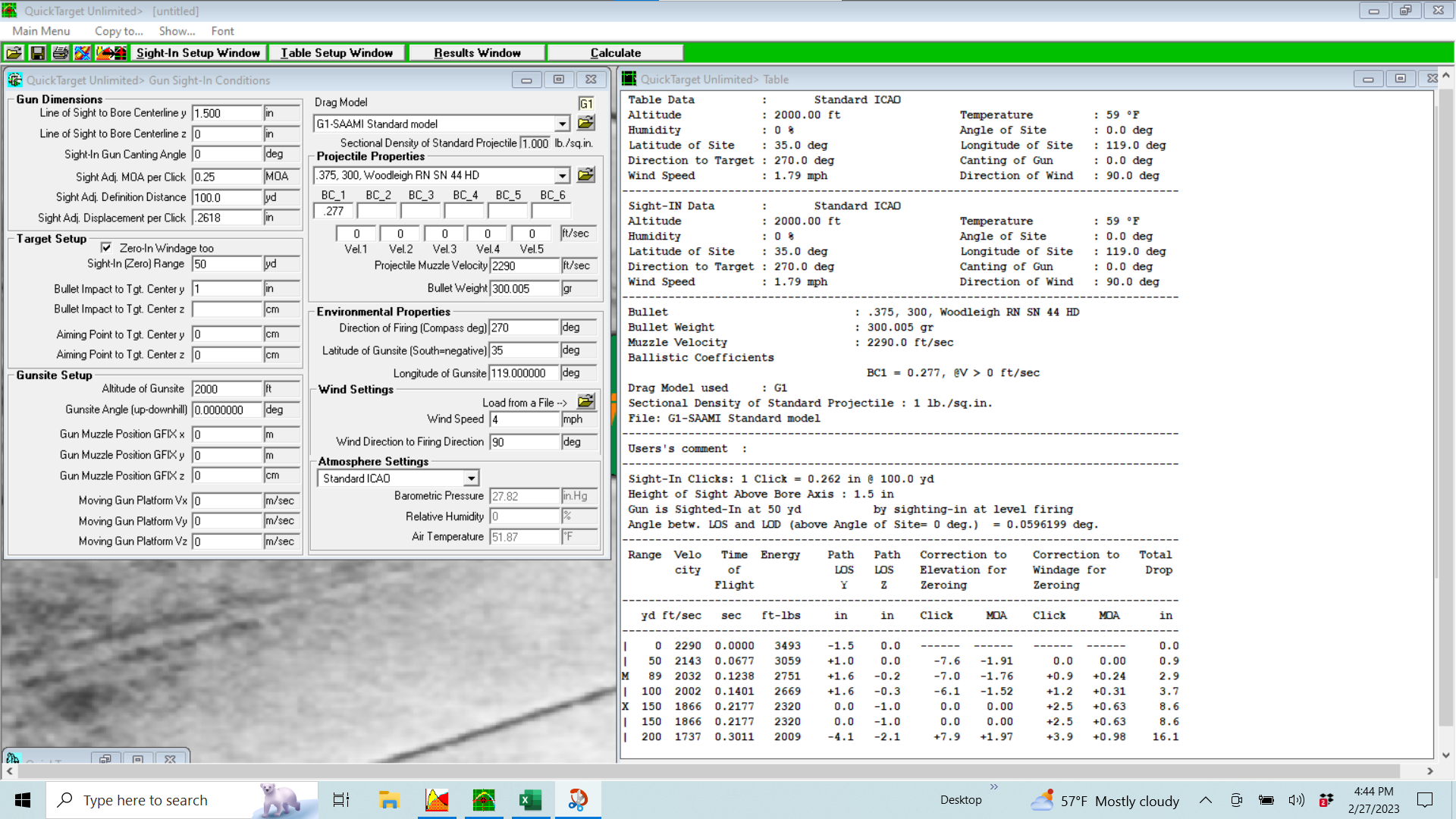Click the Sectional Density field
Image resolution: width=1456 pixels, height=819 pixels.
point(535,143)
